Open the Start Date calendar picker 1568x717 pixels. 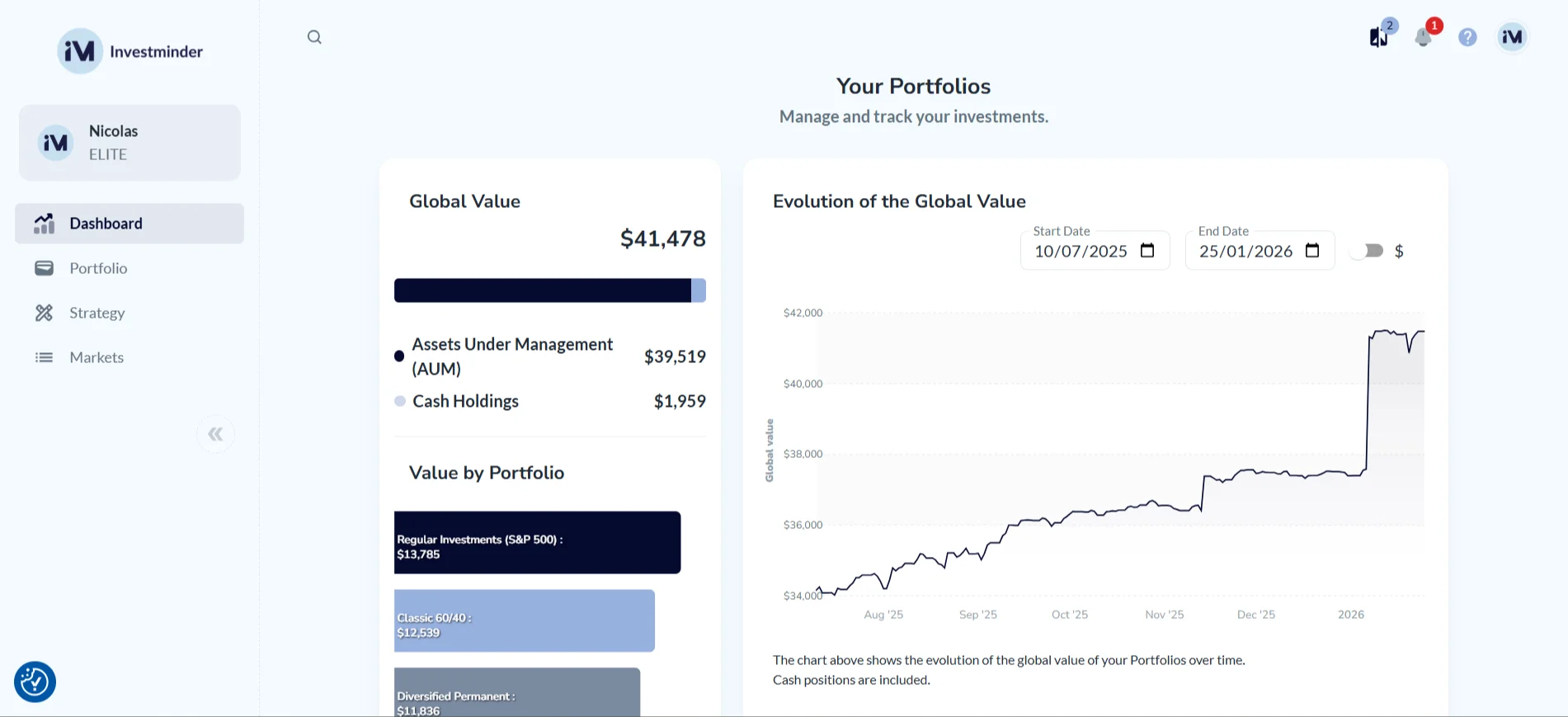1148,250
